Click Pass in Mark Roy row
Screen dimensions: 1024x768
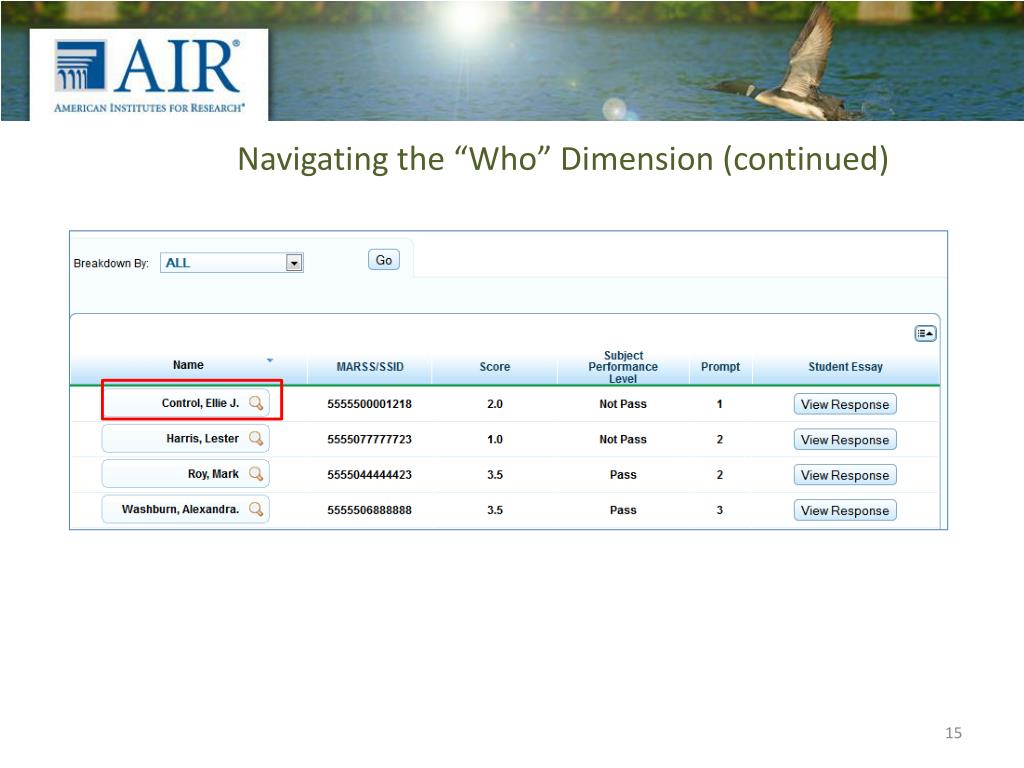point(623,474)
